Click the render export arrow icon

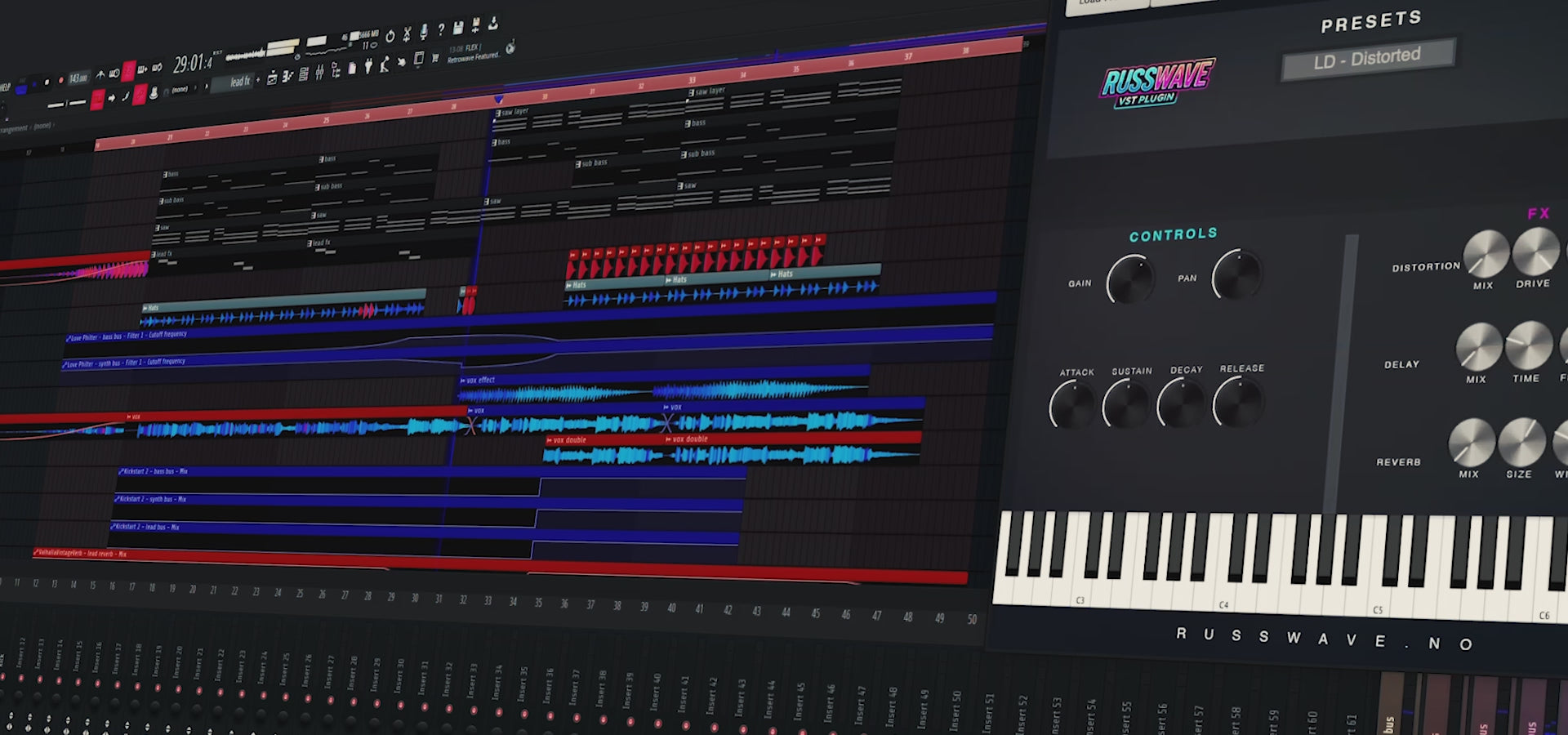(x=492, y=23)
